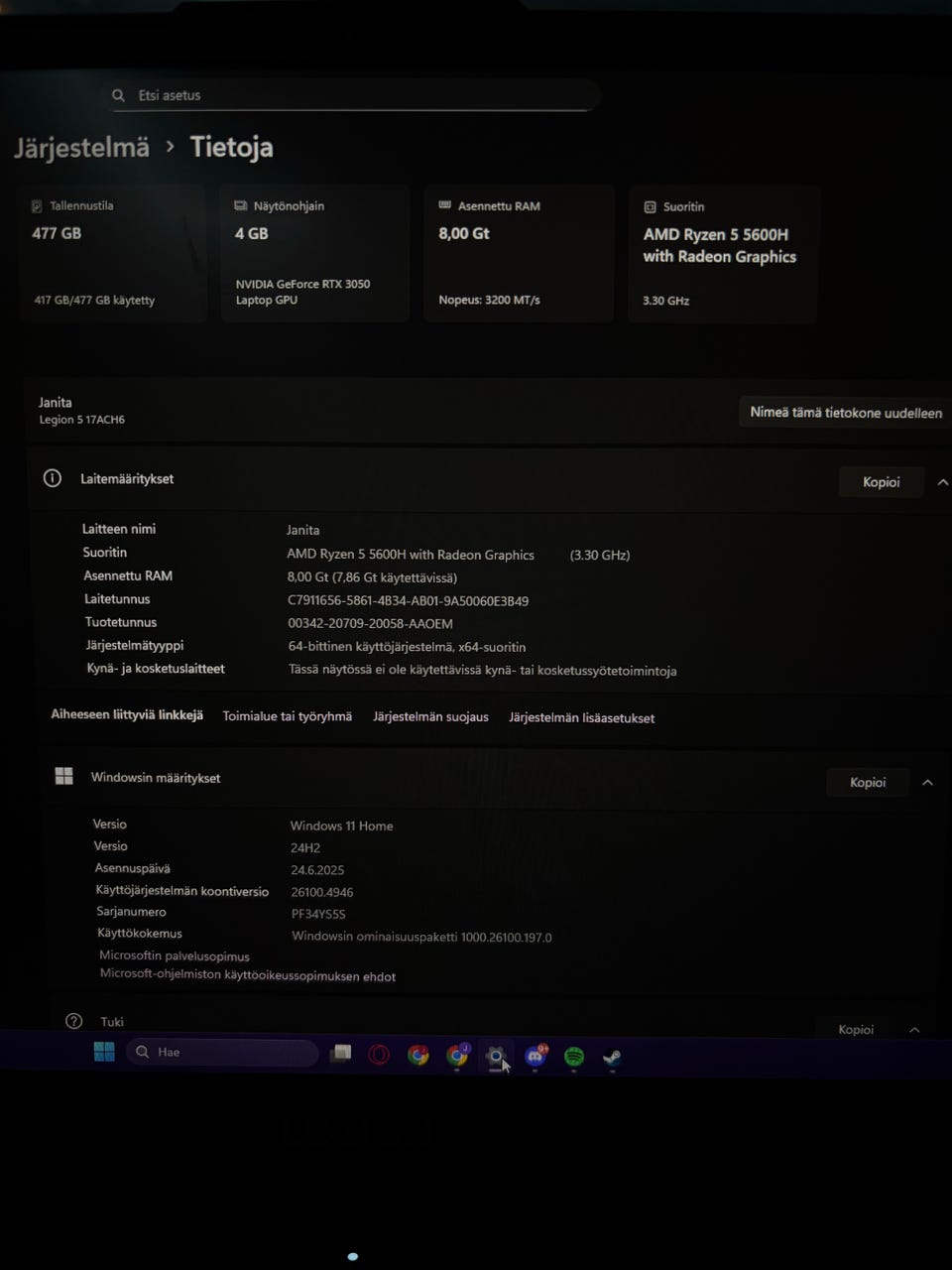This screenshot has height=1270, width=952.
Task: Select the Windowsin ominaisuuspaketti experience text
Action: 421,937
